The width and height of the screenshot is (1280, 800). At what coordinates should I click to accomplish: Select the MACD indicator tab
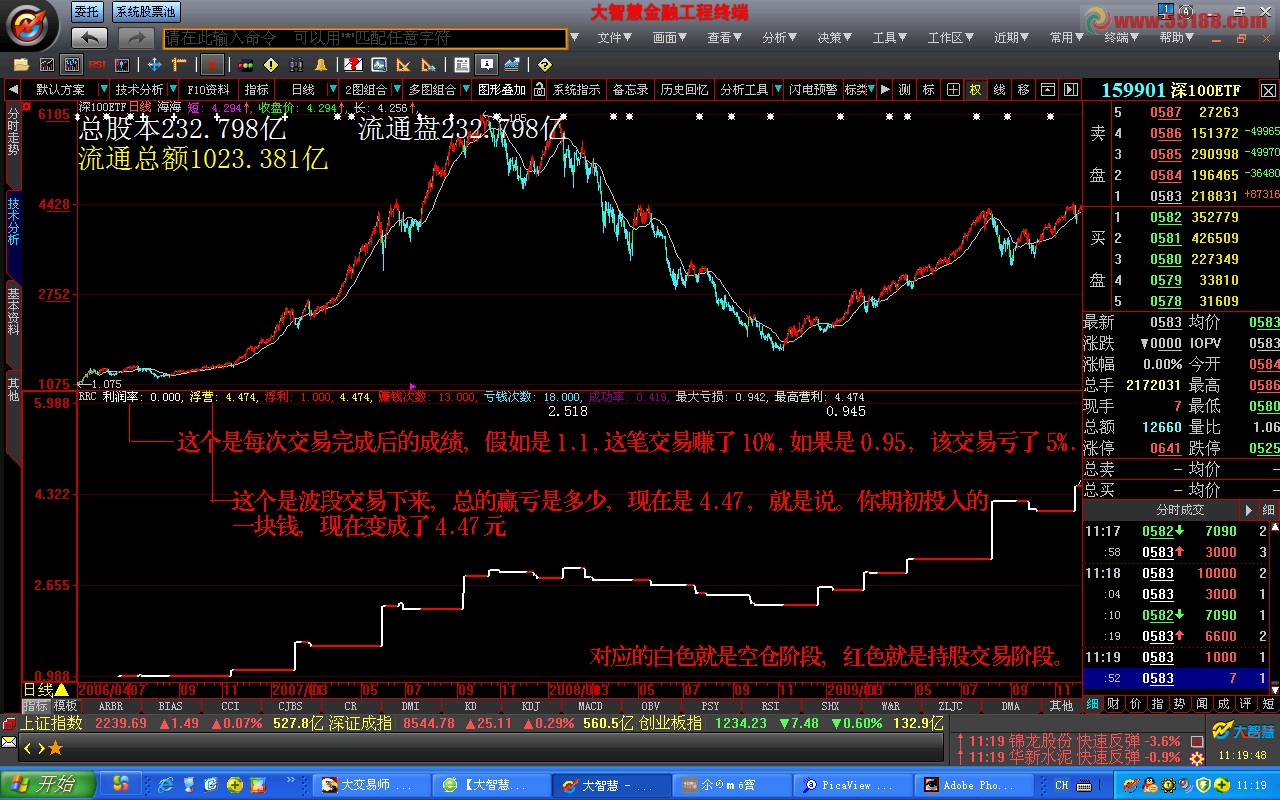(x=591, y=705)
